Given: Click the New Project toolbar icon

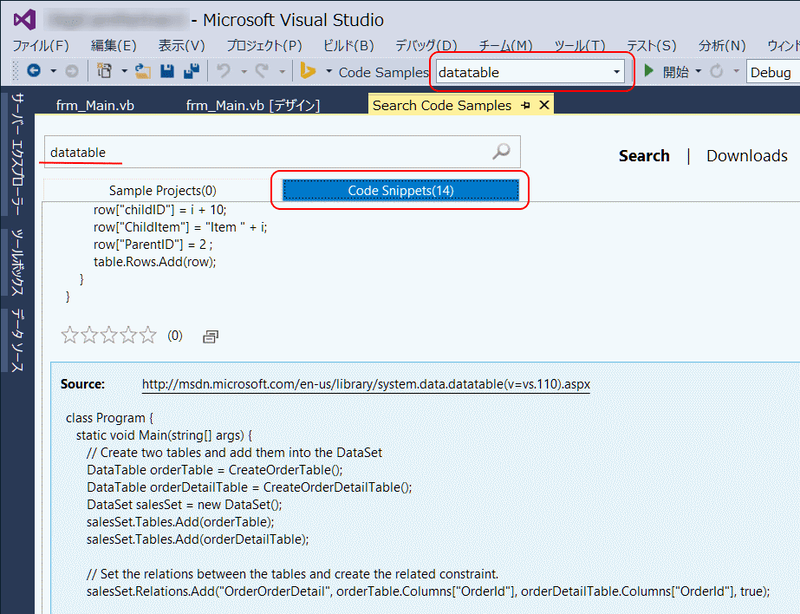Looking at the screenshot, I should coord(105,71).
